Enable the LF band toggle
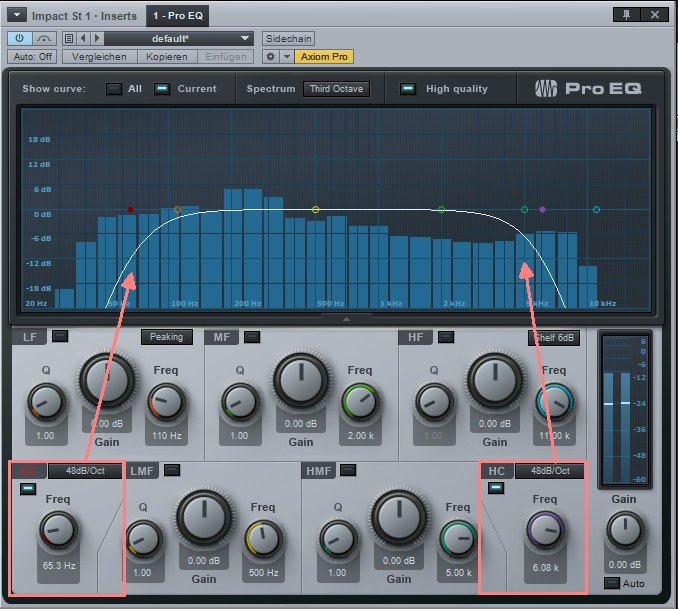Image resolution: width=678 pixels, height=609 pixels. pyautogui.click(x=60, y=336)
